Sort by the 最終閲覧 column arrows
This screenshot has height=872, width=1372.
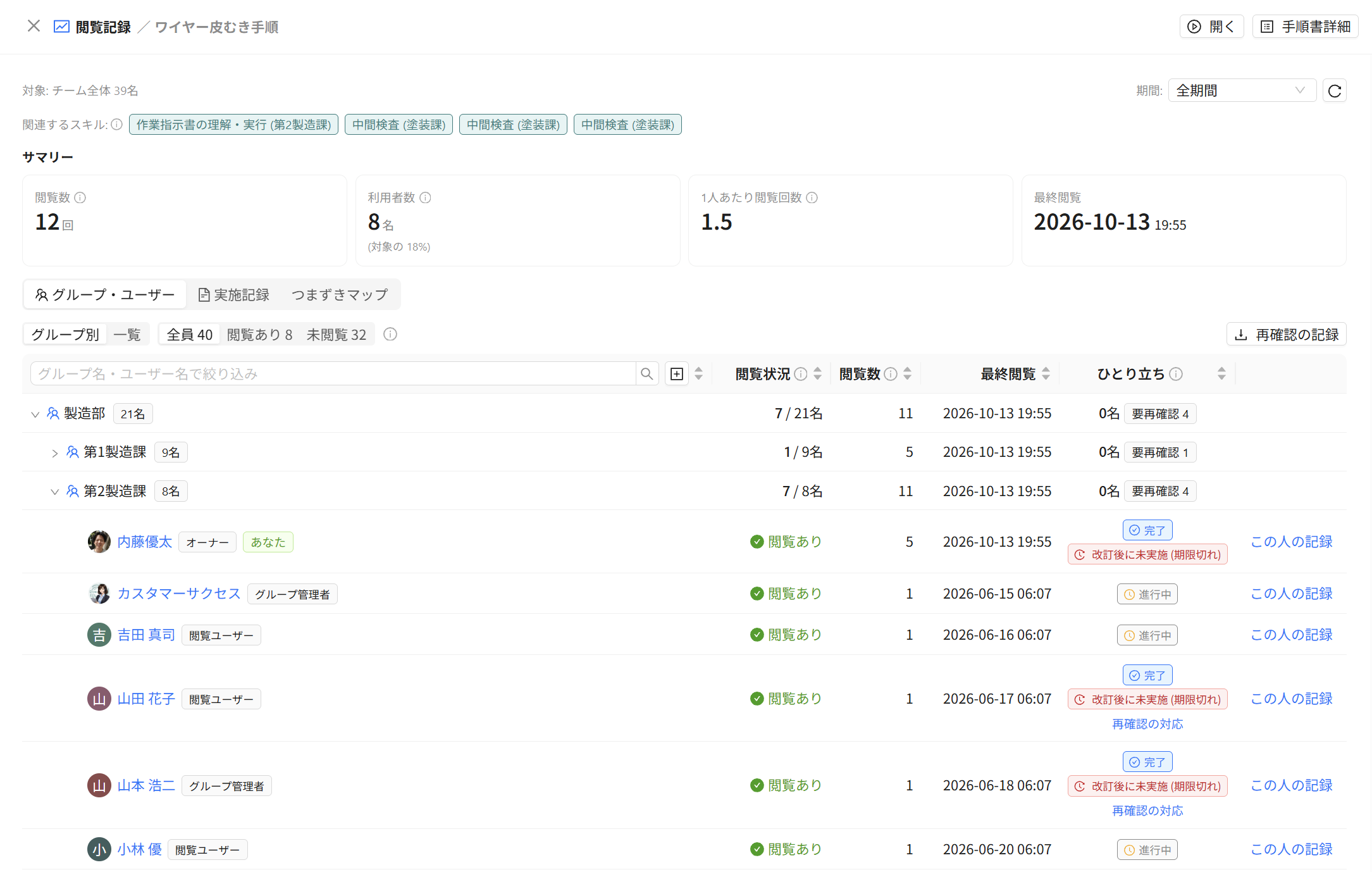(x=1046, y=374)
